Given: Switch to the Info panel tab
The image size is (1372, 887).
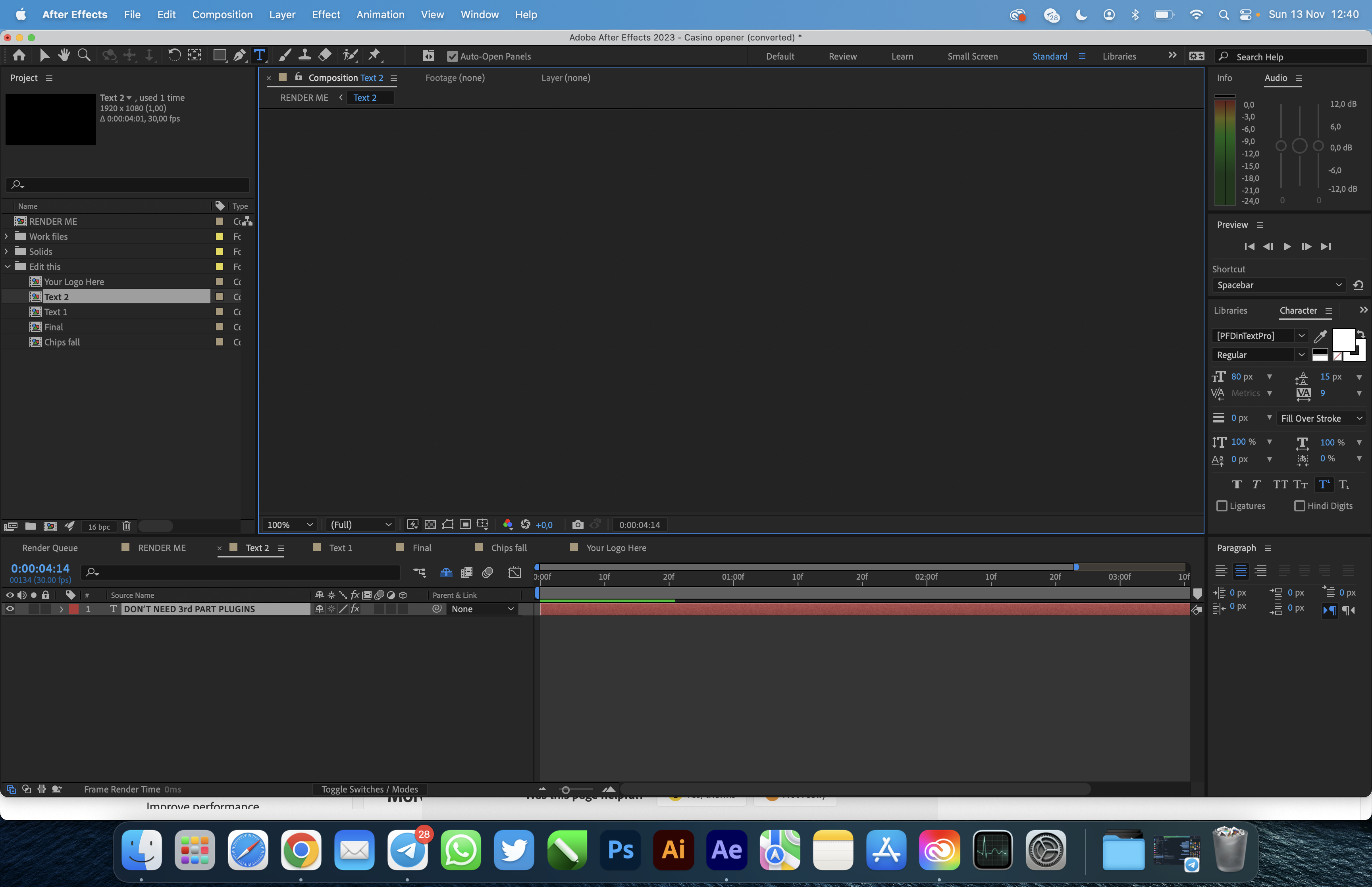Looking at the screenshot, I should (x=1225, y=78).
